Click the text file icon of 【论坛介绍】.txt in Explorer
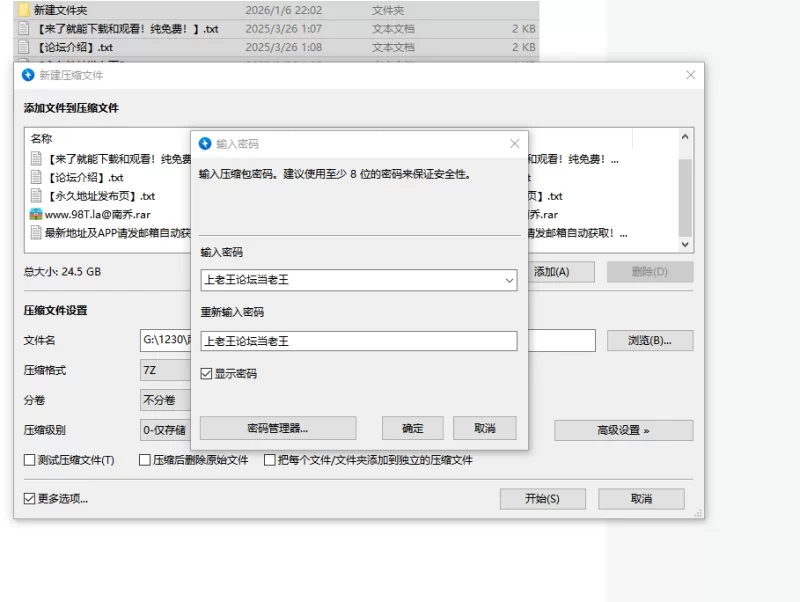Image resolution: width=800 pixels, height=602 pixels. coord(23,47)
